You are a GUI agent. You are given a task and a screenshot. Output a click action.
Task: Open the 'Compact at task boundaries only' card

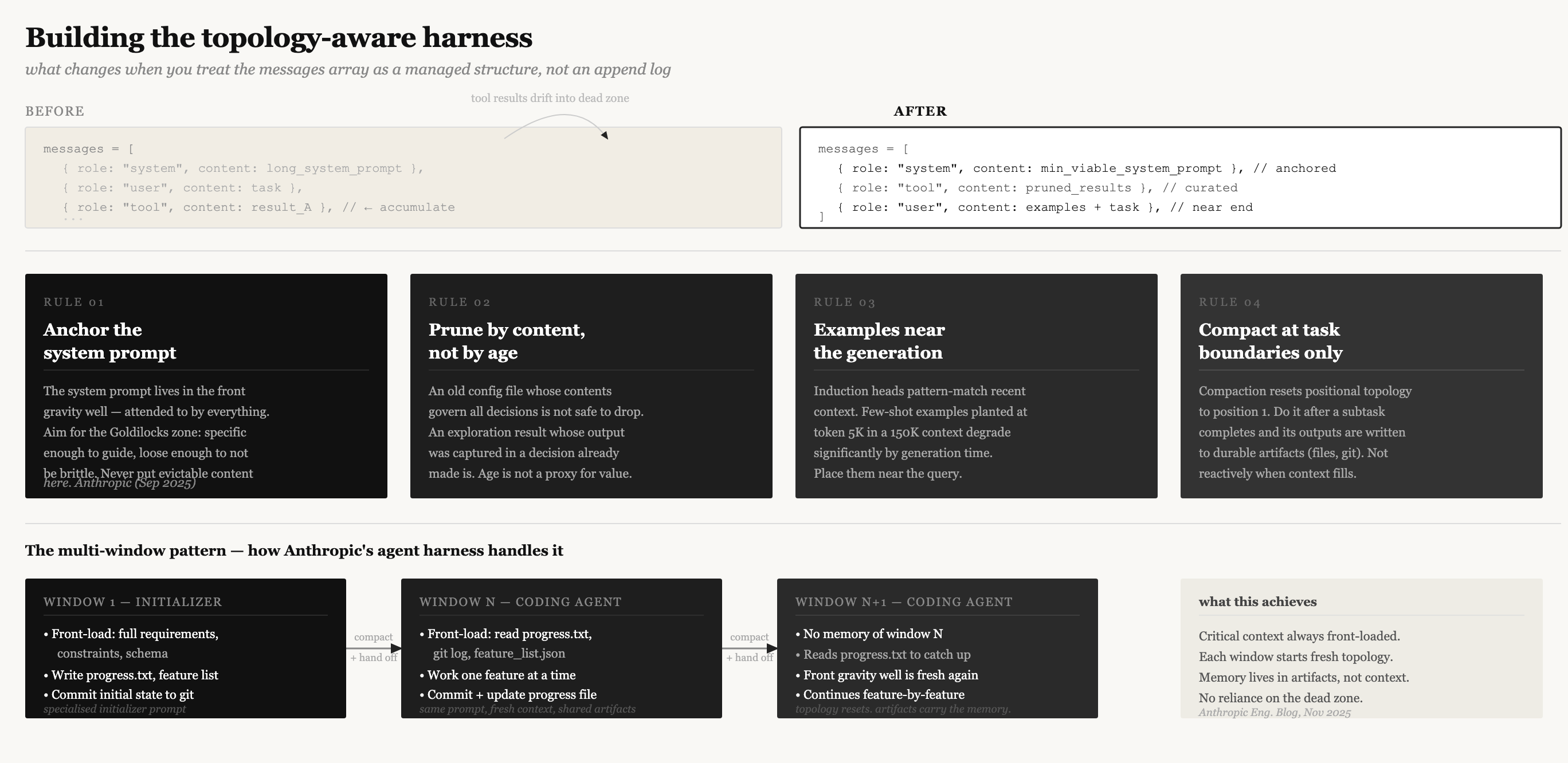[x=1361, y=386]
